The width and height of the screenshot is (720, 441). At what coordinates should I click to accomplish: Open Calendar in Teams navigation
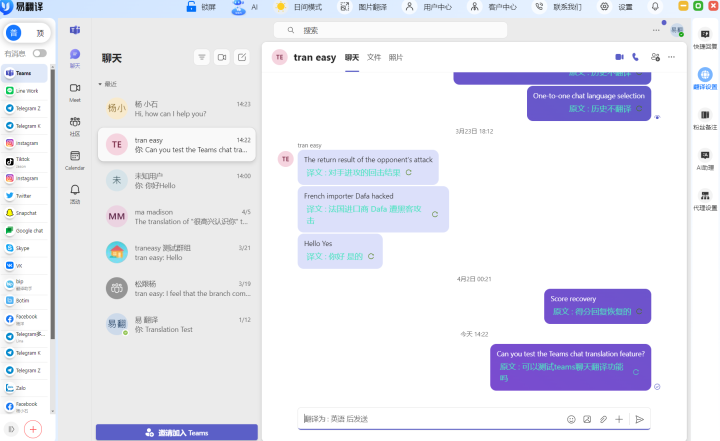(75, 160)
